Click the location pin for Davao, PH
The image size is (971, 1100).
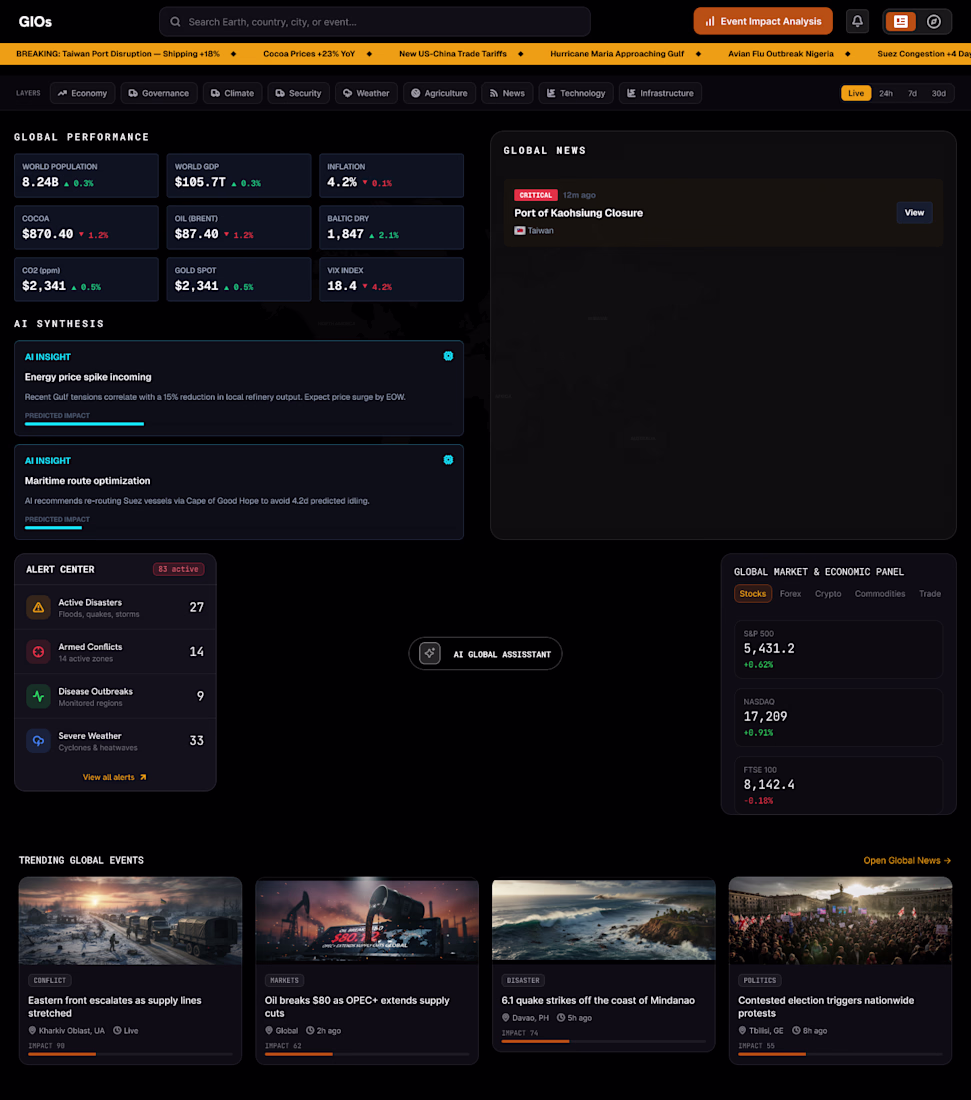tap(505, 1018)
